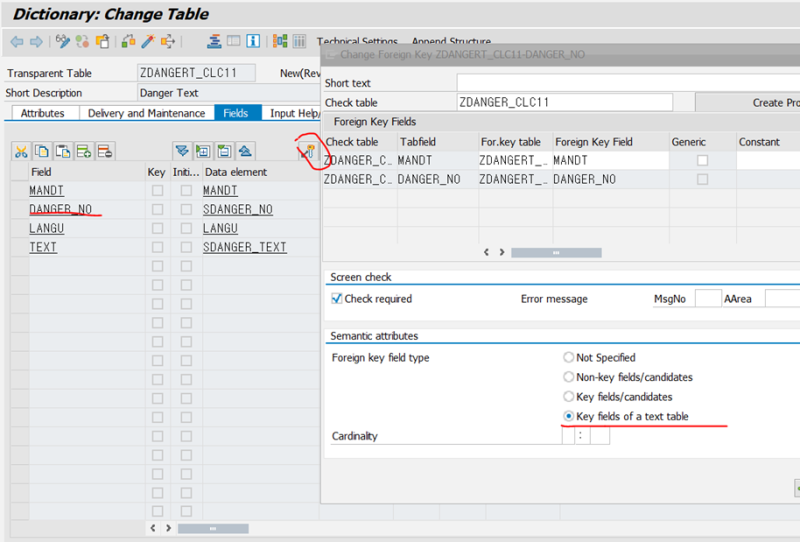800x542 pixels.
Task: Select the Fields tab
Action: pyautogui.click(x=236, y=113)
